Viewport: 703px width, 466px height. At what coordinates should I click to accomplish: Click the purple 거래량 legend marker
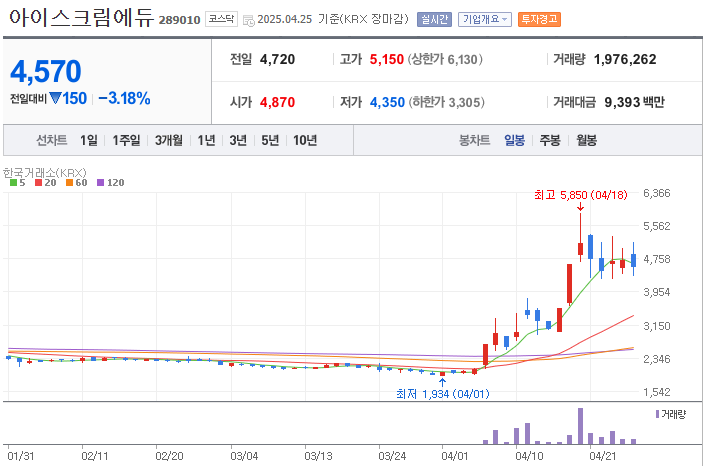tap(657, 414)
